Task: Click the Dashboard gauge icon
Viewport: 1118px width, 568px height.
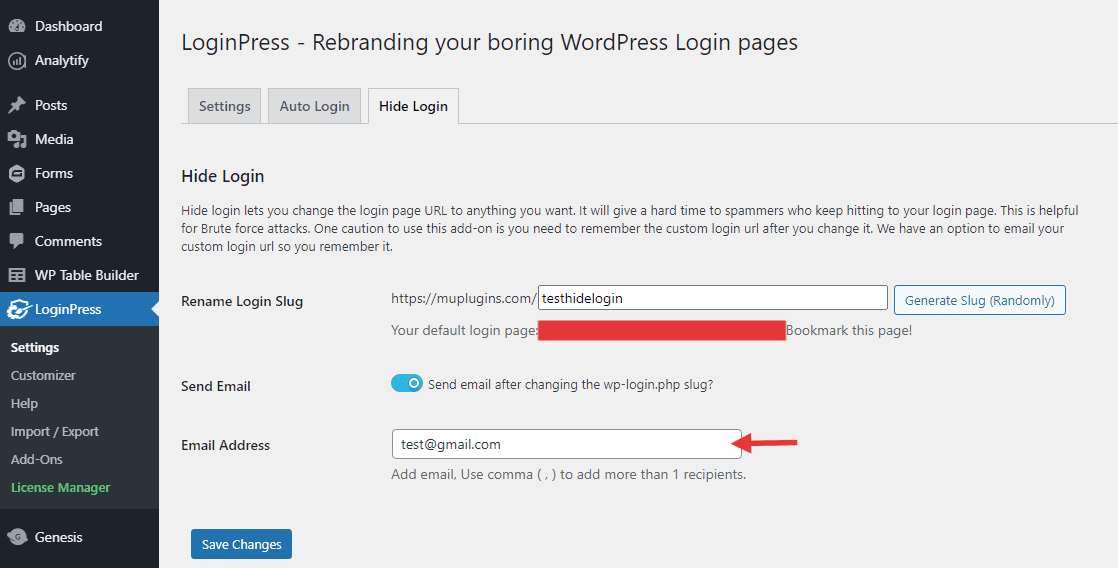Action: tap(17, 26)
